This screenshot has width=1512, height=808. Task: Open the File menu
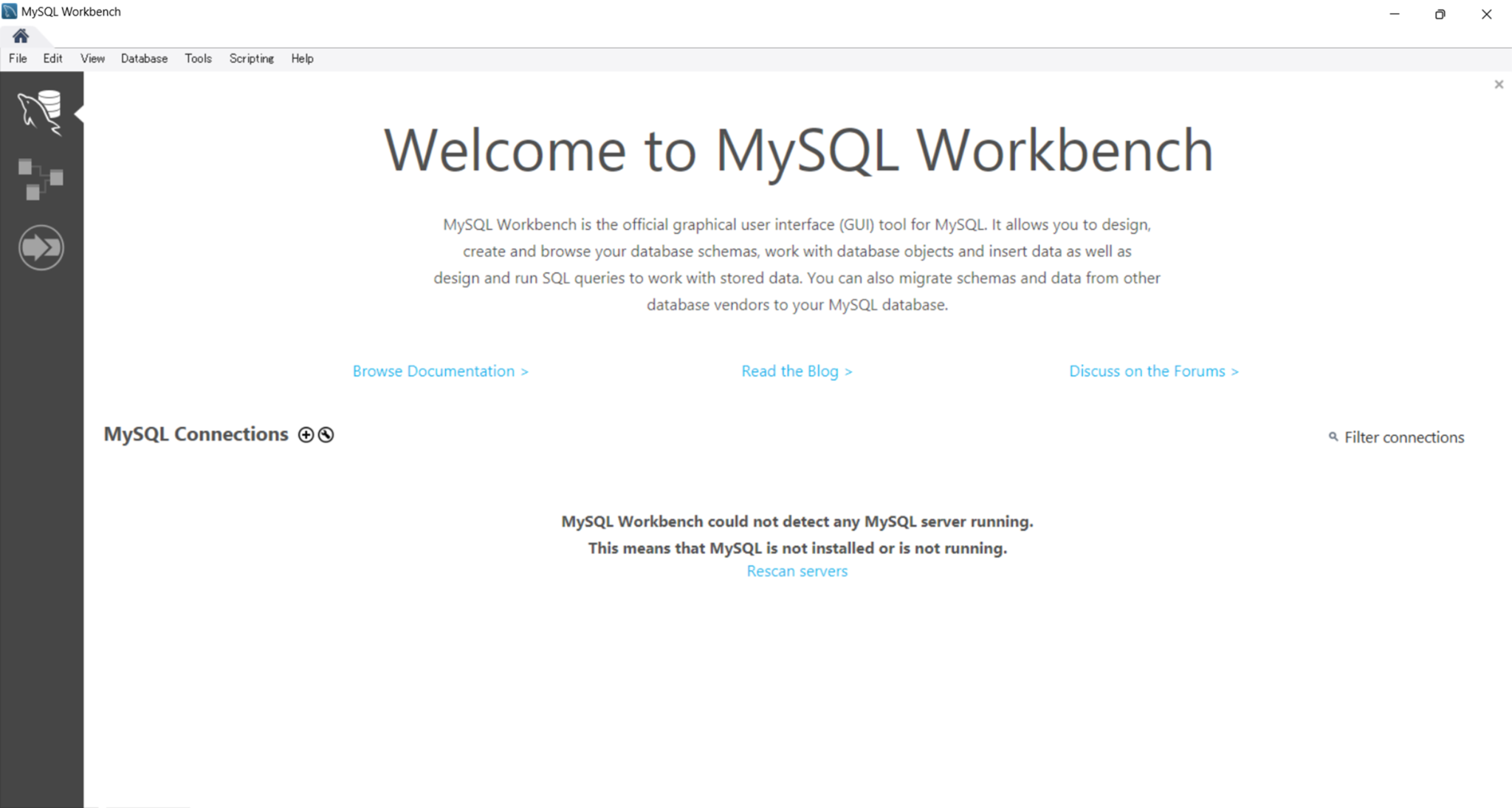[x=17, y=58]
